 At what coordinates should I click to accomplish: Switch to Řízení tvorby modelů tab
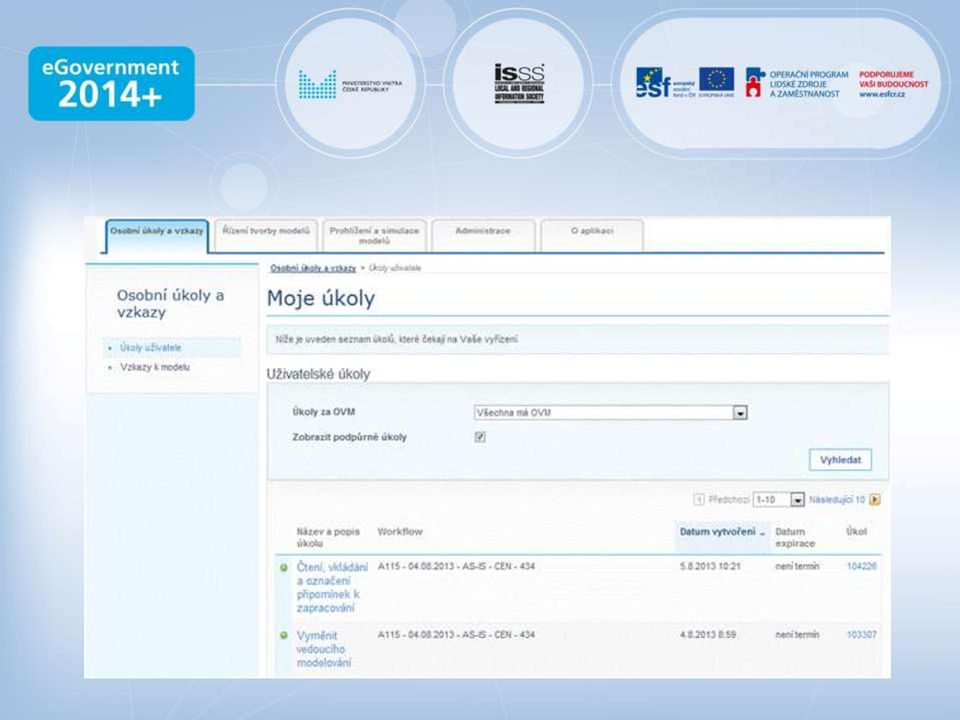tap(266, 236)
